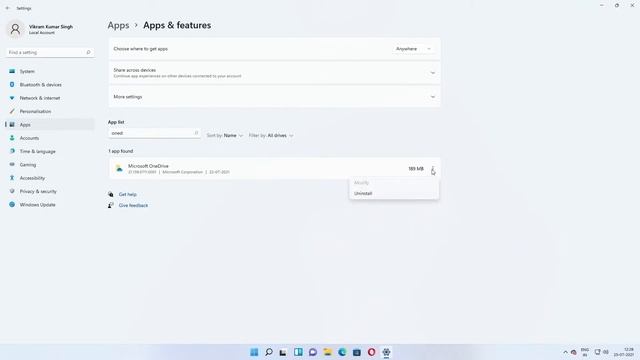The image size is (640, 360).
Task: Open Microsoft Store from taskbar
Action: [x=357, y=352]
